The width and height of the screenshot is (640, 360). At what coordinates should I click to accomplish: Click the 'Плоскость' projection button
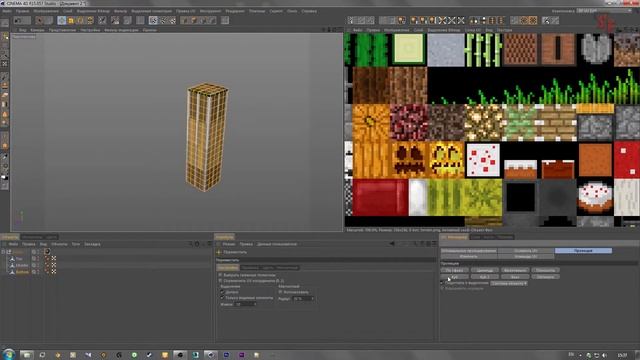[x=545, y=270]
